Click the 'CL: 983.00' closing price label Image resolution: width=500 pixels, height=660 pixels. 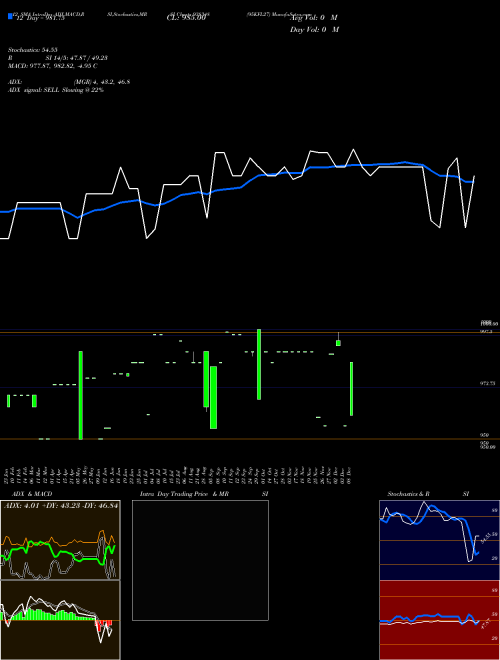(x=186, y=18)
